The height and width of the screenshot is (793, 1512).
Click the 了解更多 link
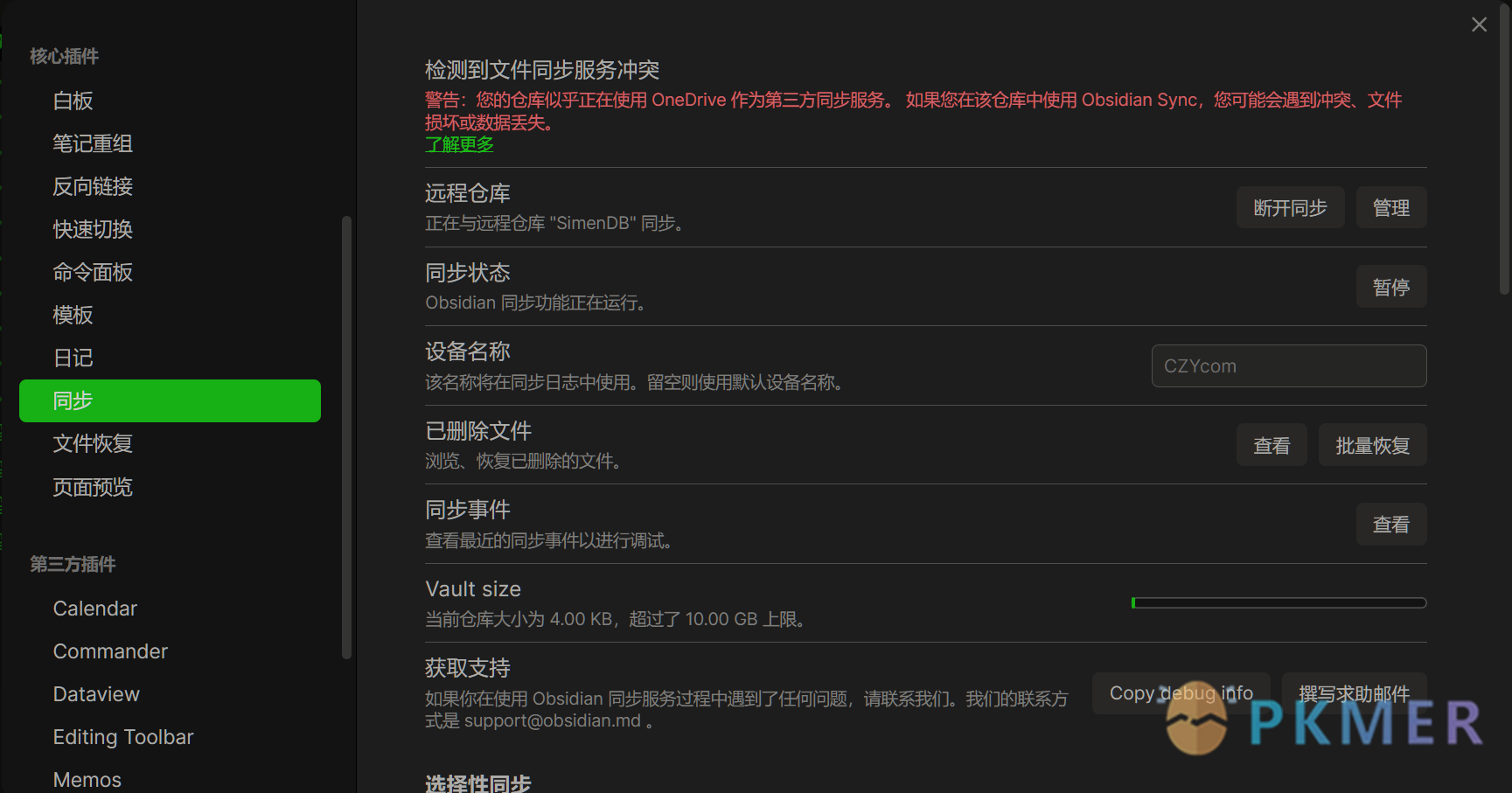click(459, 144)
